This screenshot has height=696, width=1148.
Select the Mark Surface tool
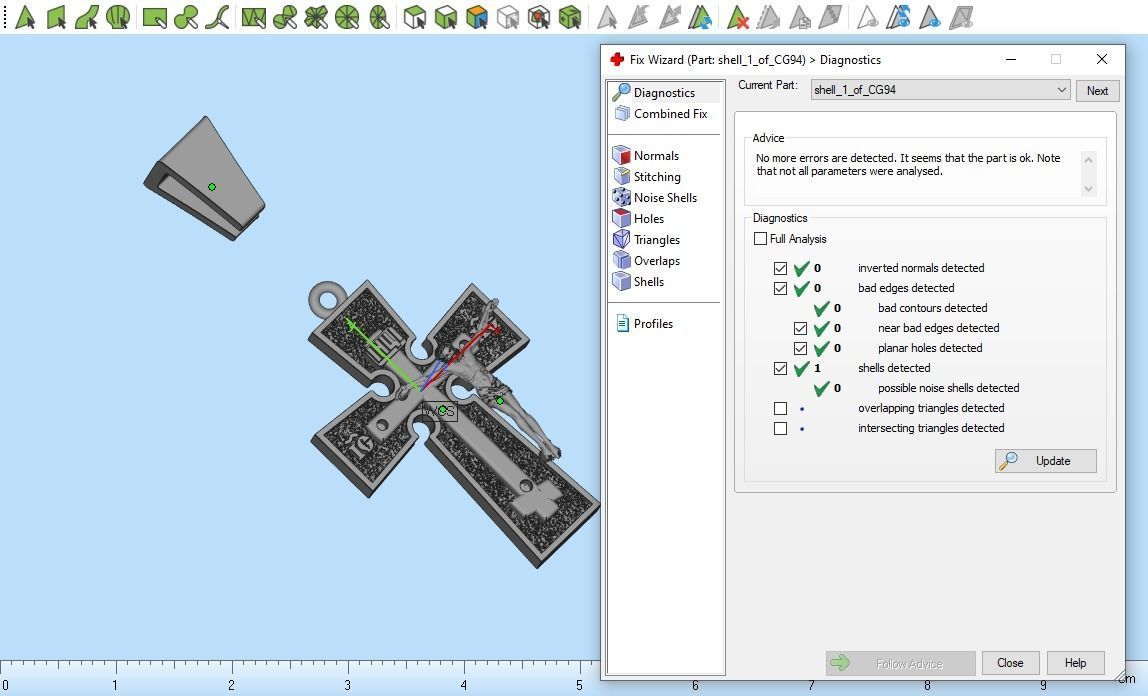pos(87,16)
